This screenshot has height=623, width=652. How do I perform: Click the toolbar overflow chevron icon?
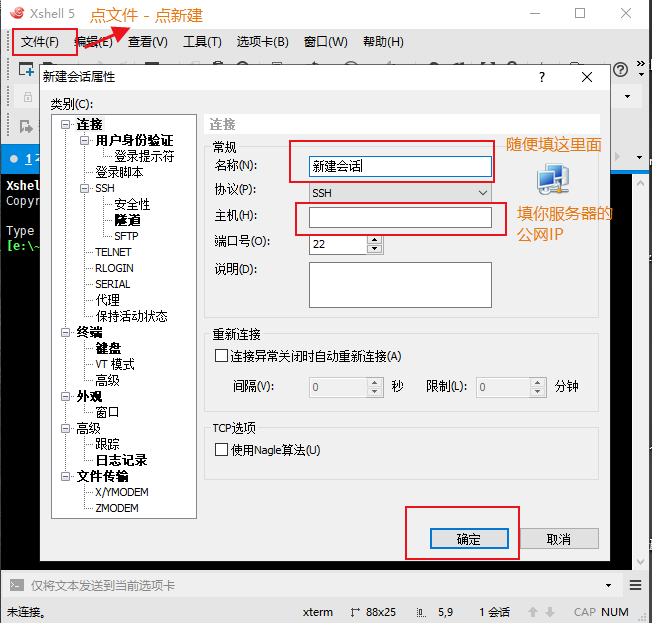point(641,63)
